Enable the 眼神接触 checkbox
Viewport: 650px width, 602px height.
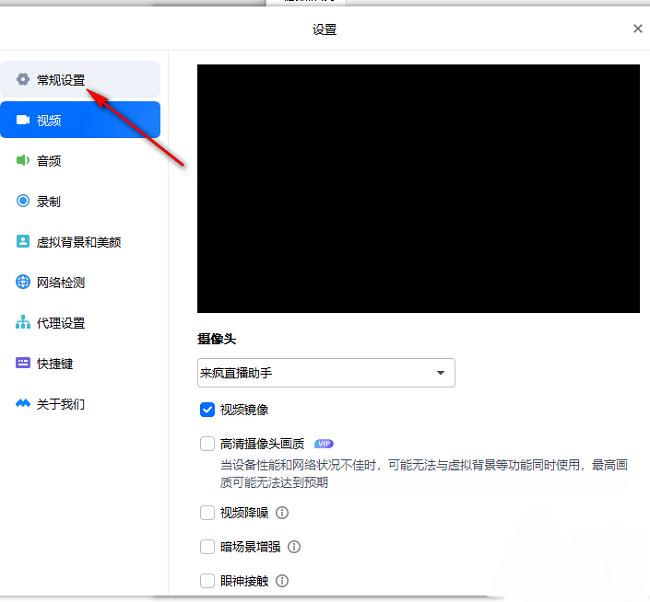pyautogui.click(x=207, y=581)
